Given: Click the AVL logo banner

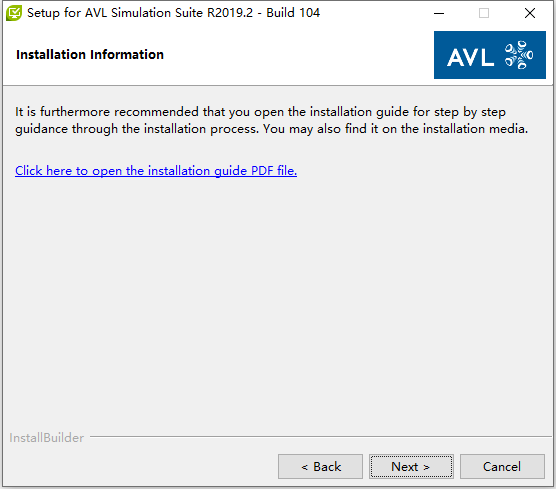Looking at the screenshot, I should pos(490,55).
